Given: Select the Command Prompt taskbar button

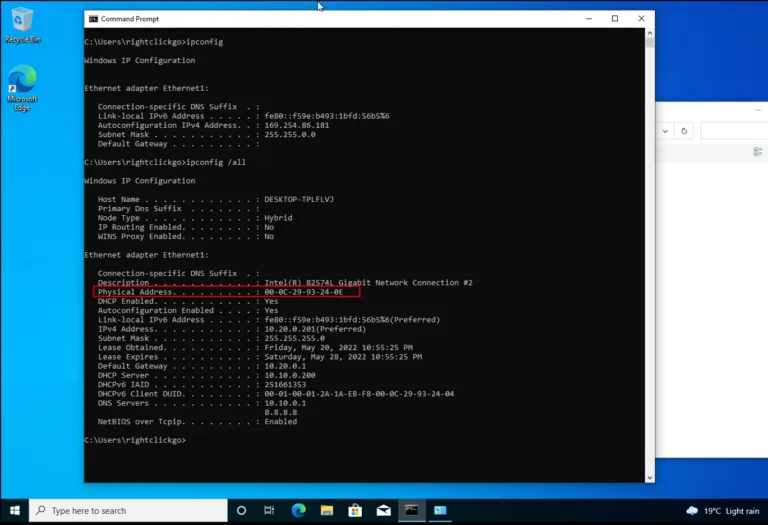Looking at the screenshot, I should pyautogui.click(x=412, y=511).
